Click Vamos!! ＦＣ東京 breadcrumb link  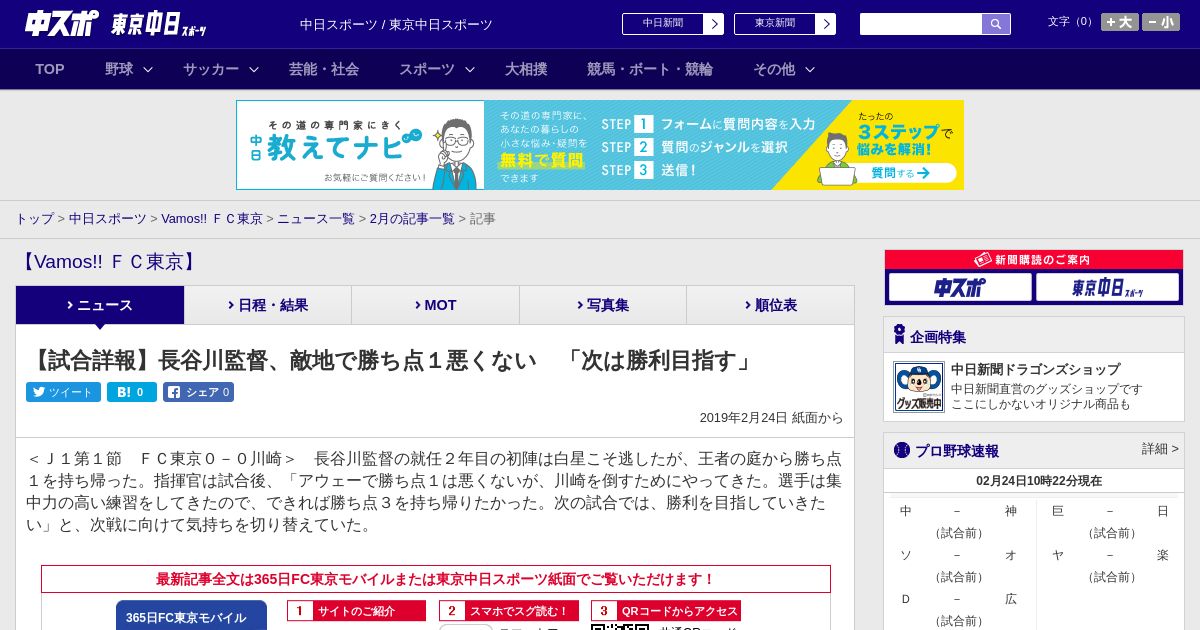[x=212, y=218]
